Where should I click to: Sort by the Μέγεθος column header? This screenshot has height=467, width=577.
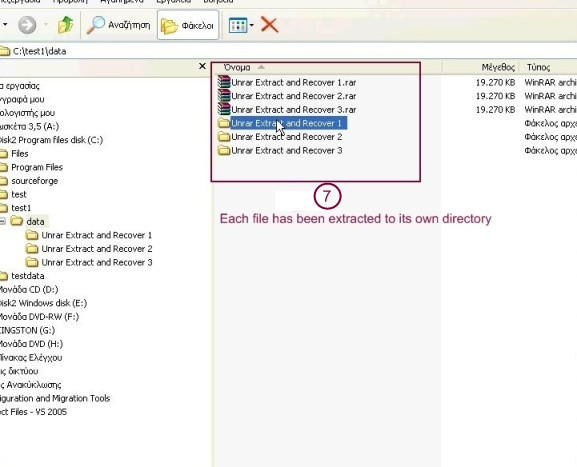pos(498,67)
